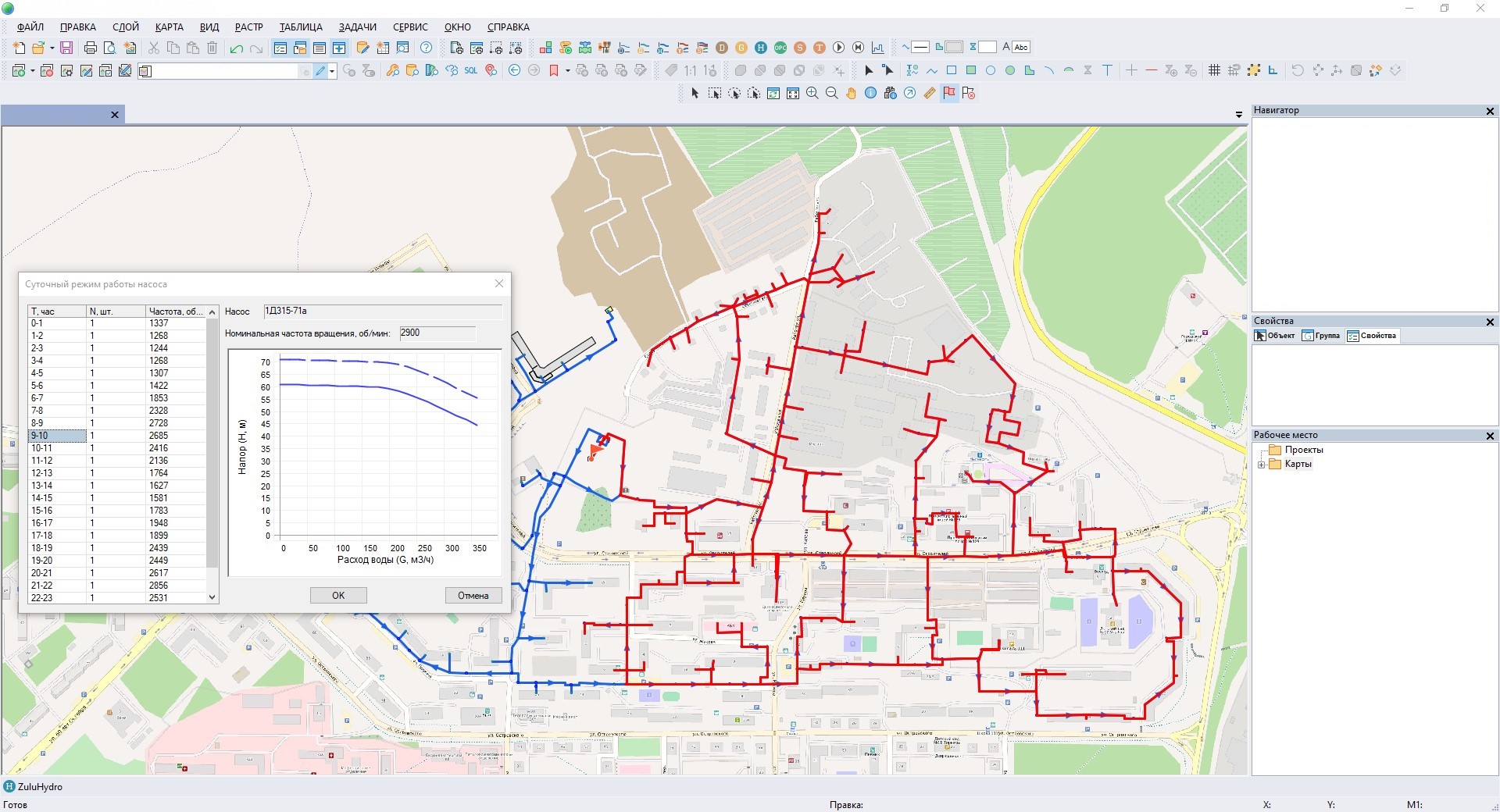The height and width of the screenshot is (812, 1500).
Task: Click the Save floppy disk icon
Action: [66, 48]
